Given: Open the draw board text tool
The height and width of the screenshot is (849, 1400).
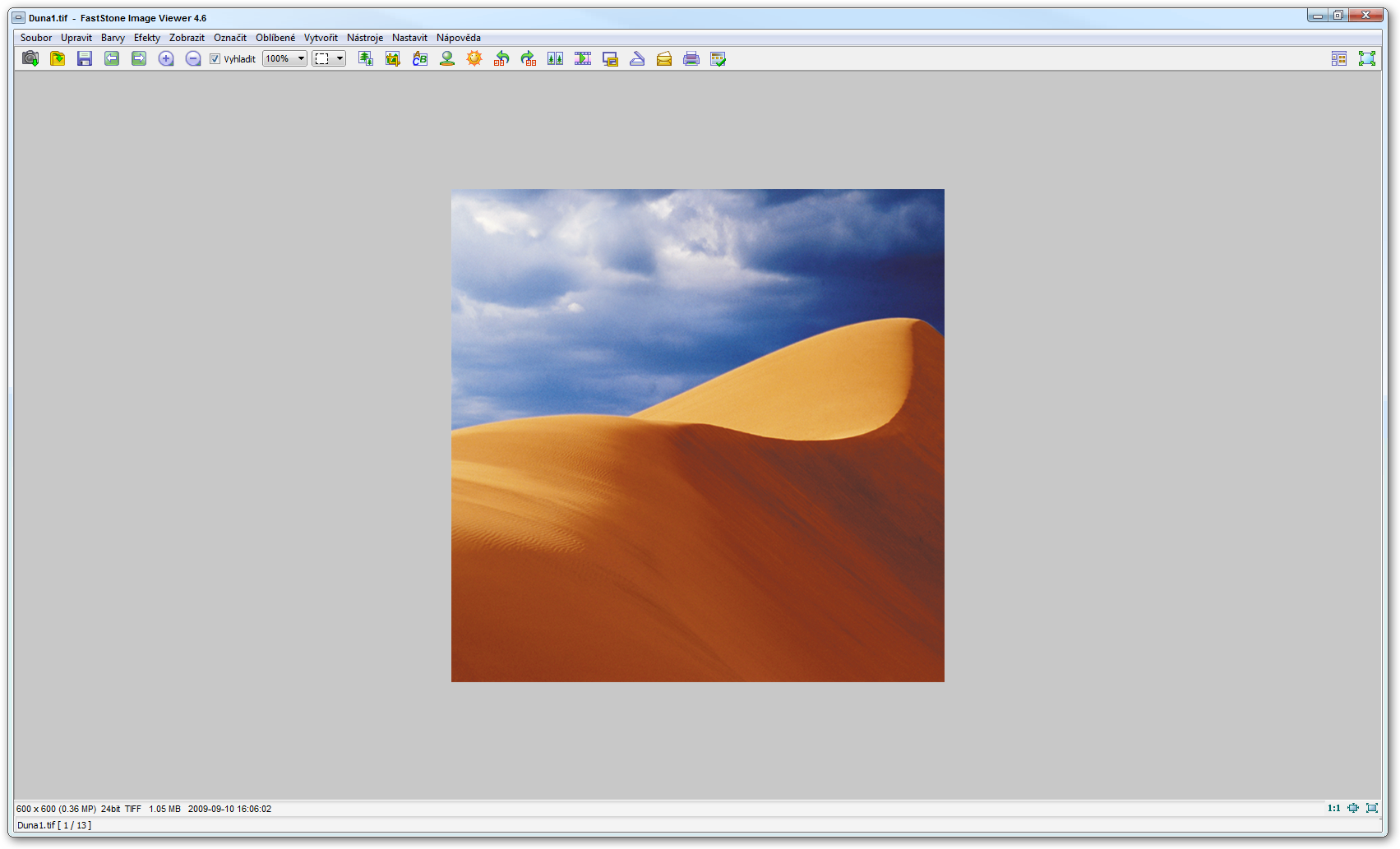Looking at the screenshot, I should pos(420,58).
